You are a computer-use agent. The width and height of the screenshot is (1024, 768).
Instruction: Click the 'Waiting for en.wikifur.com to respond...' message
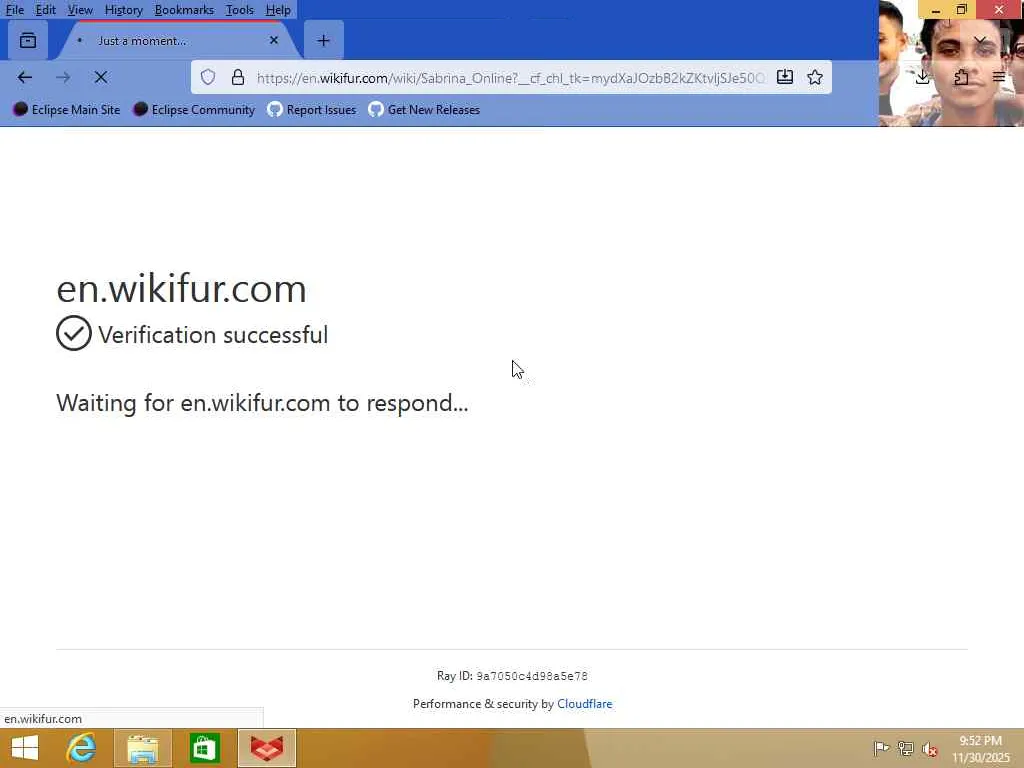point(262,403)
